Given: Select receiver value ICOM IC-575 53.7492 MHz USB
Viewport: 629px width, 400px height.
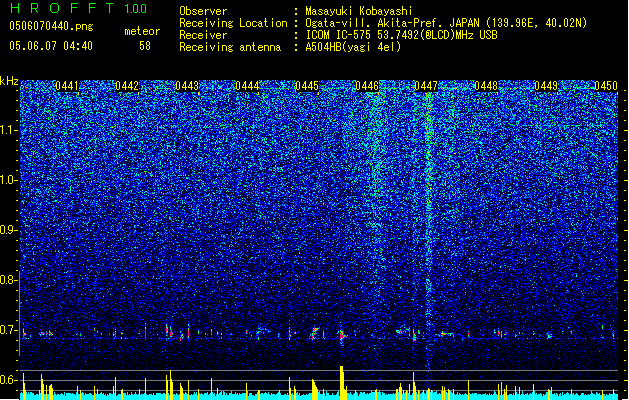Looking at the screenshot, I should 401,35.
